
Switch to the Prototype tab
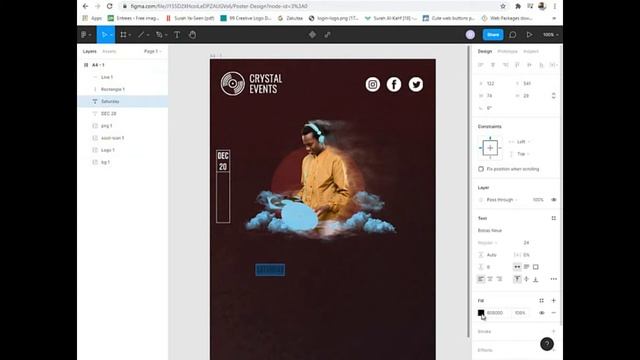pyautogui.click(x=507, y=51)
